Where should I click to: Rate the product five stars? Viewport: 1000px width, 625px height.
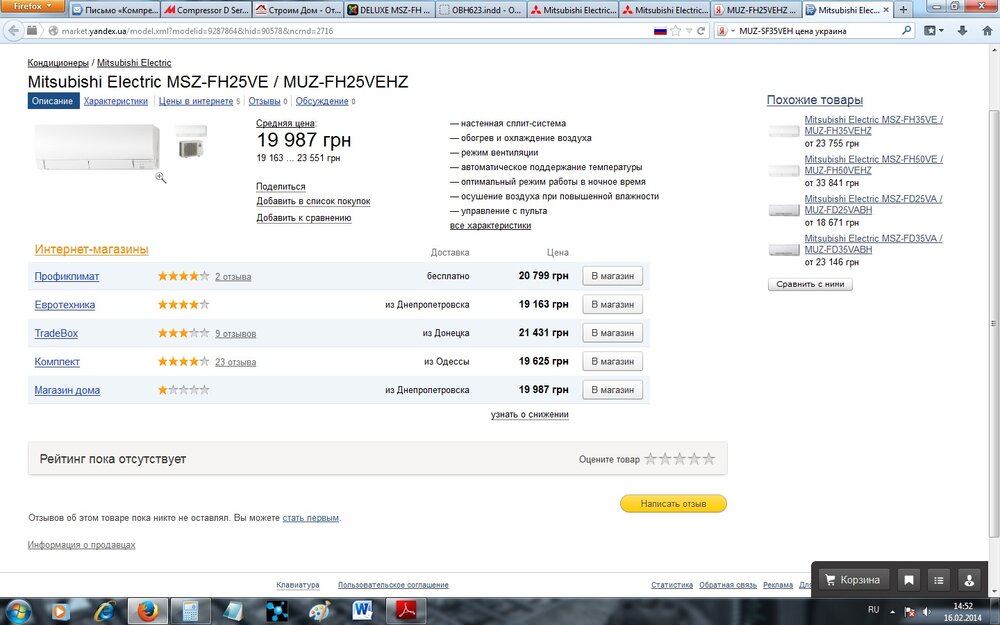point(709,459)
